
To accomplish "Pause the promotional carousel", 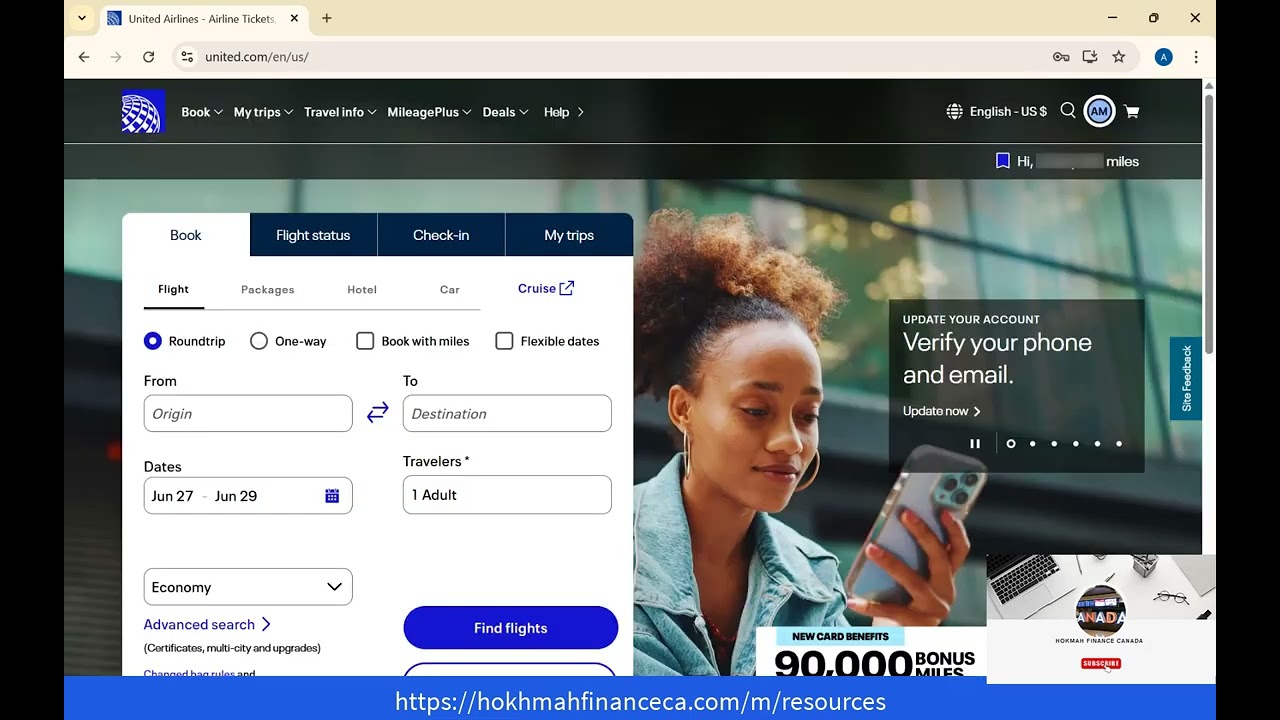I will (975, 444).
